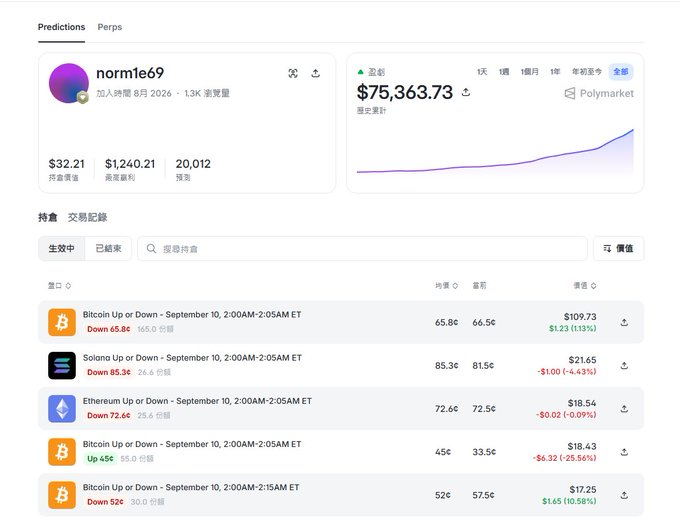
Task: Click the norm1e69 profile avatar
Action: tap(69, 83)
